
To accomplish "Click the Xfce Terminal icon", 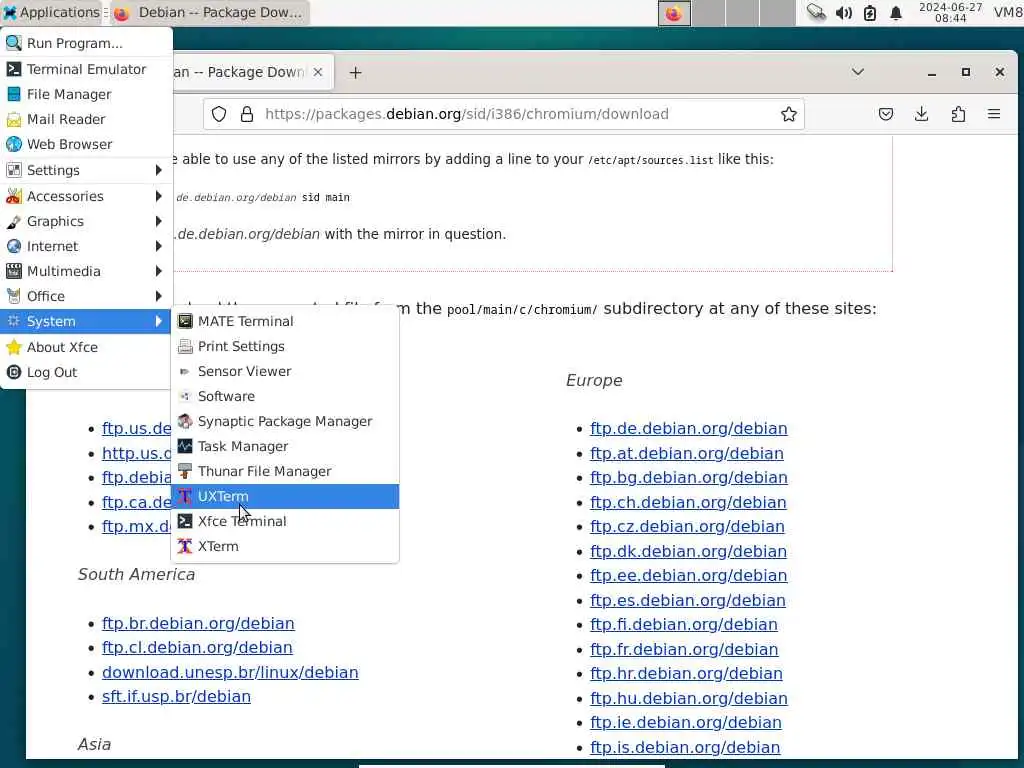I will click(185, 521).
